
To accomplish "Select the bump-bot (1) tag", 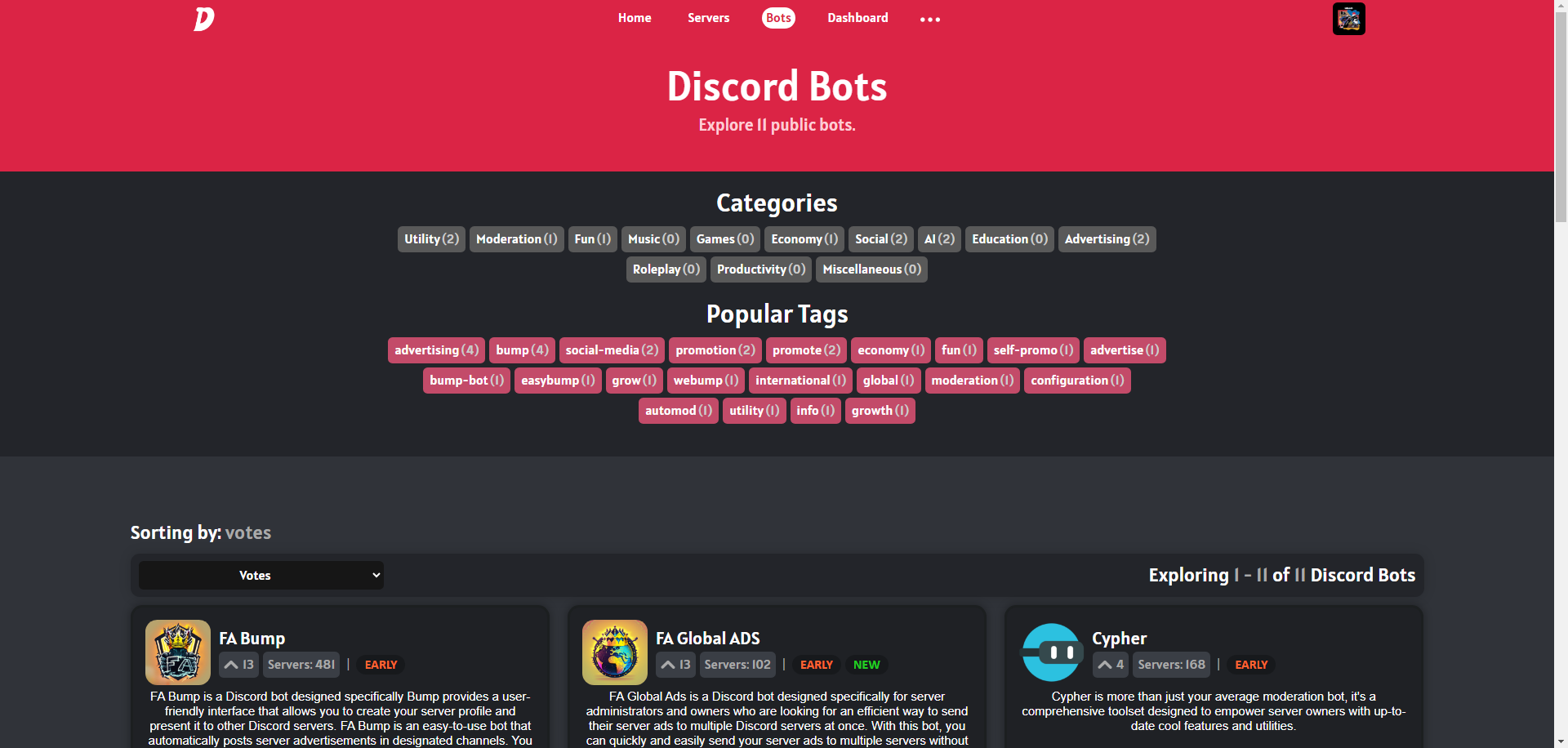I will [x=466, y=381].
